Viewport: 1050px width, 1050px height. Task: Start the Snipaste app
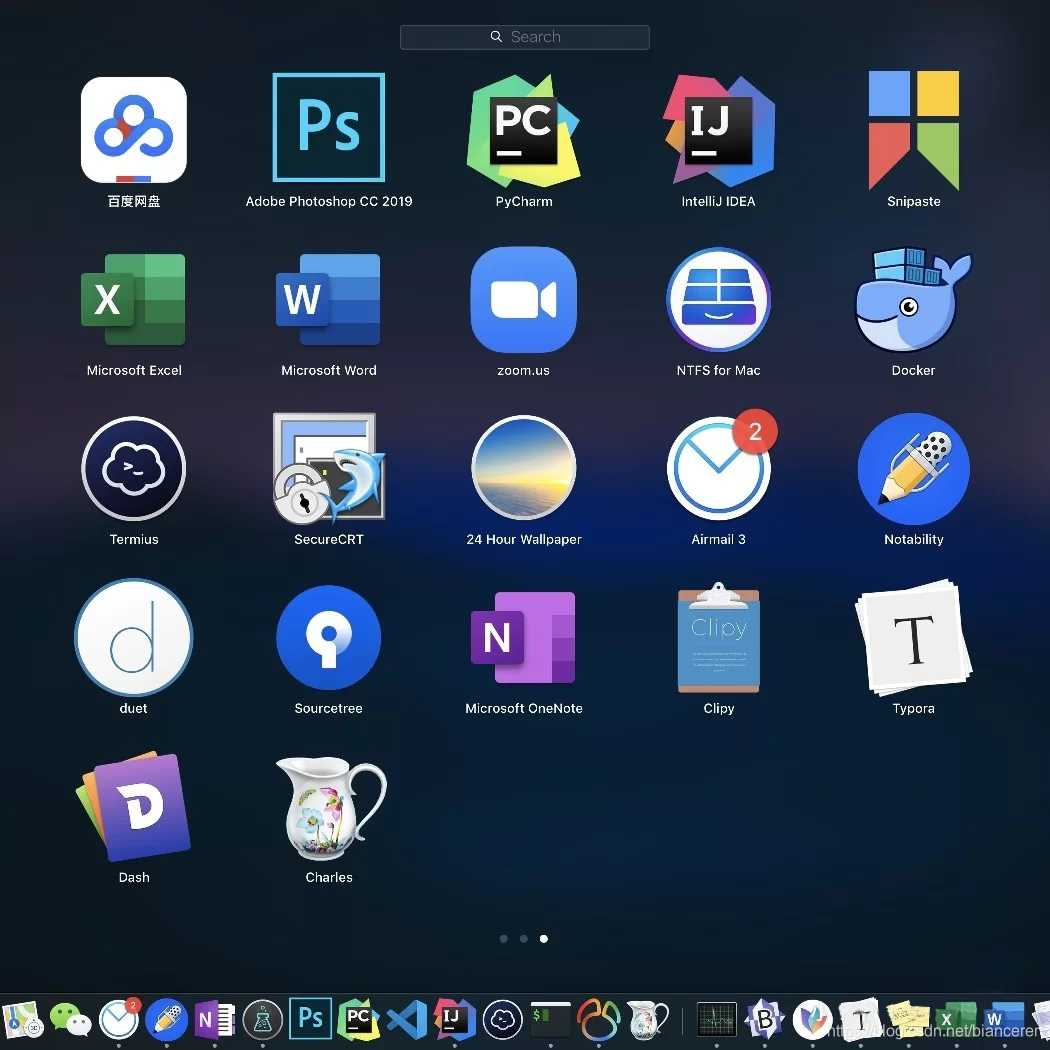[913, 130]
